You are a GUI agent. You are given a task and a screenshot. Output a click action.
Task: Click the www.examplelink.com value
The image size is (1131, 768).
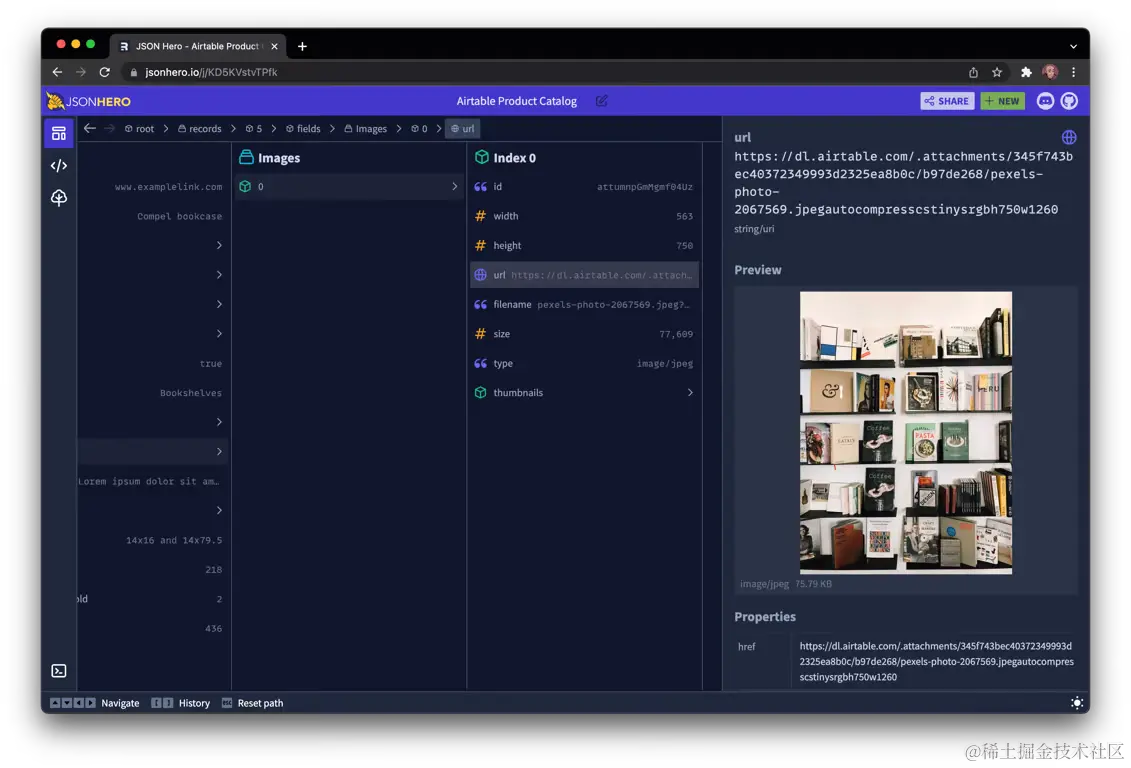[x=168, y=187]
